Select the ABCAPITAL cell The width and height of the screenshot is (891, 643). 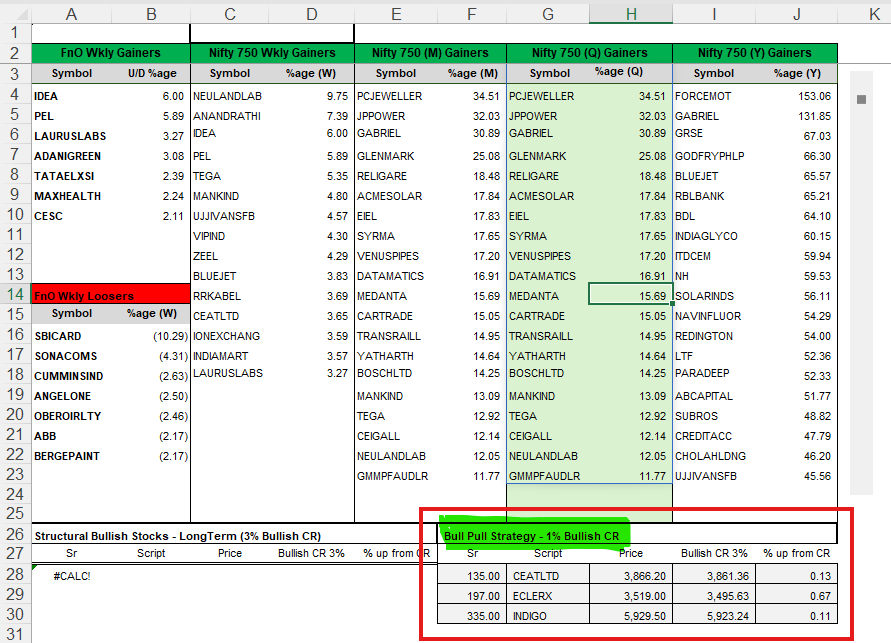click(714, 396)
